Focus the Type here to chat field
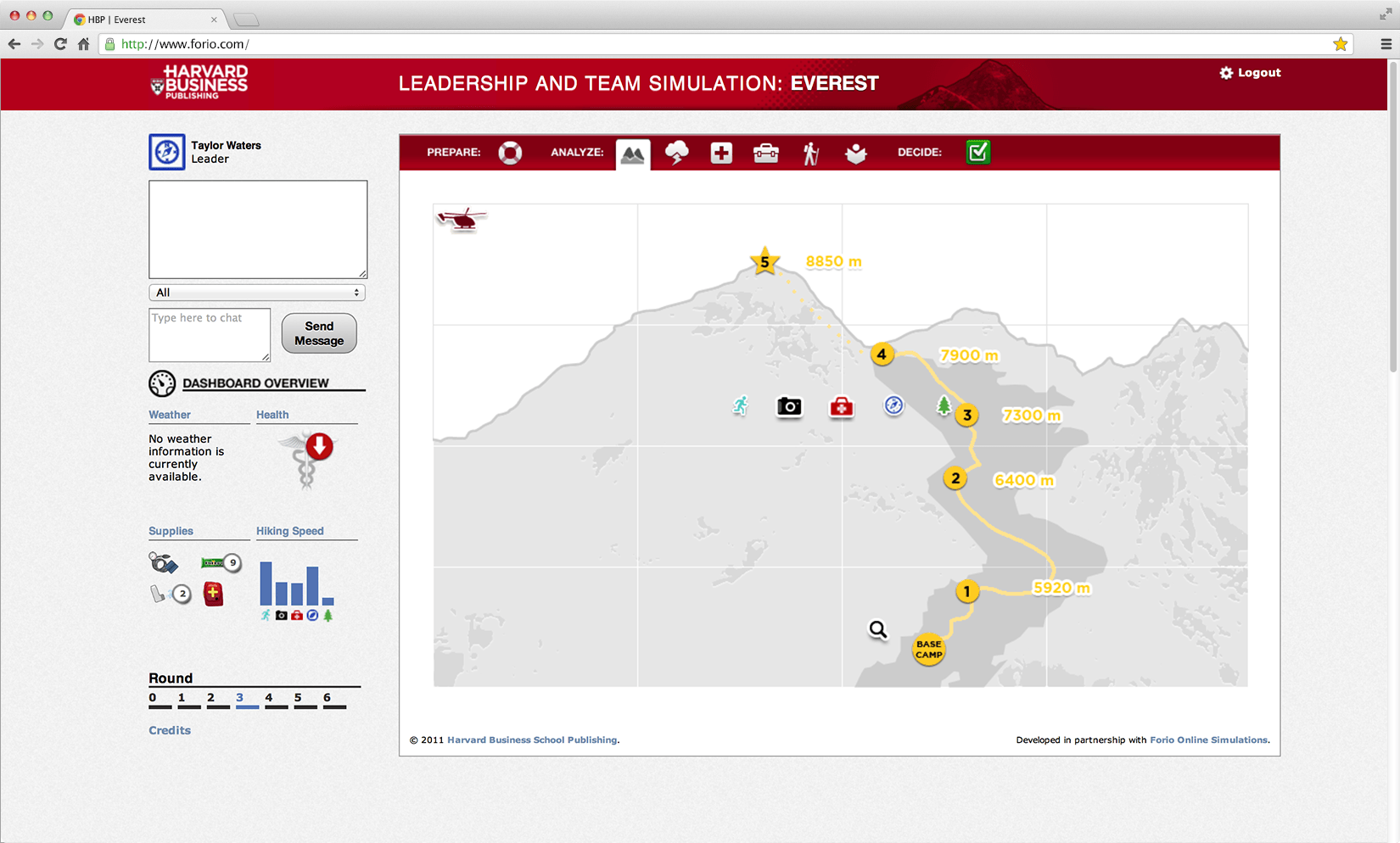 [210, 334]
